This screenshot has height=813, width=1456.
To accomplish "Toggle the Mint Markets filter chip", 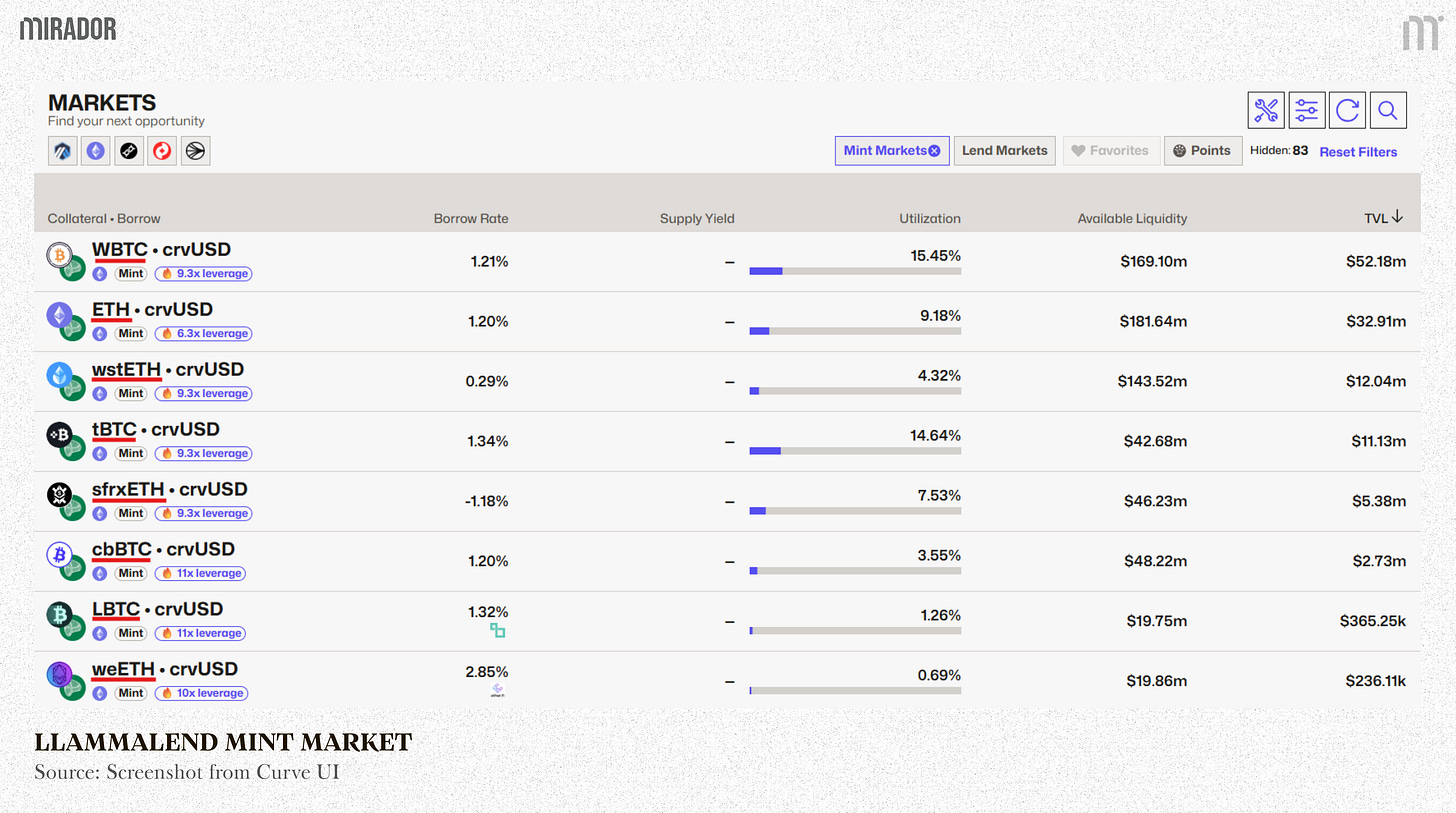I will tap(892, 151).
